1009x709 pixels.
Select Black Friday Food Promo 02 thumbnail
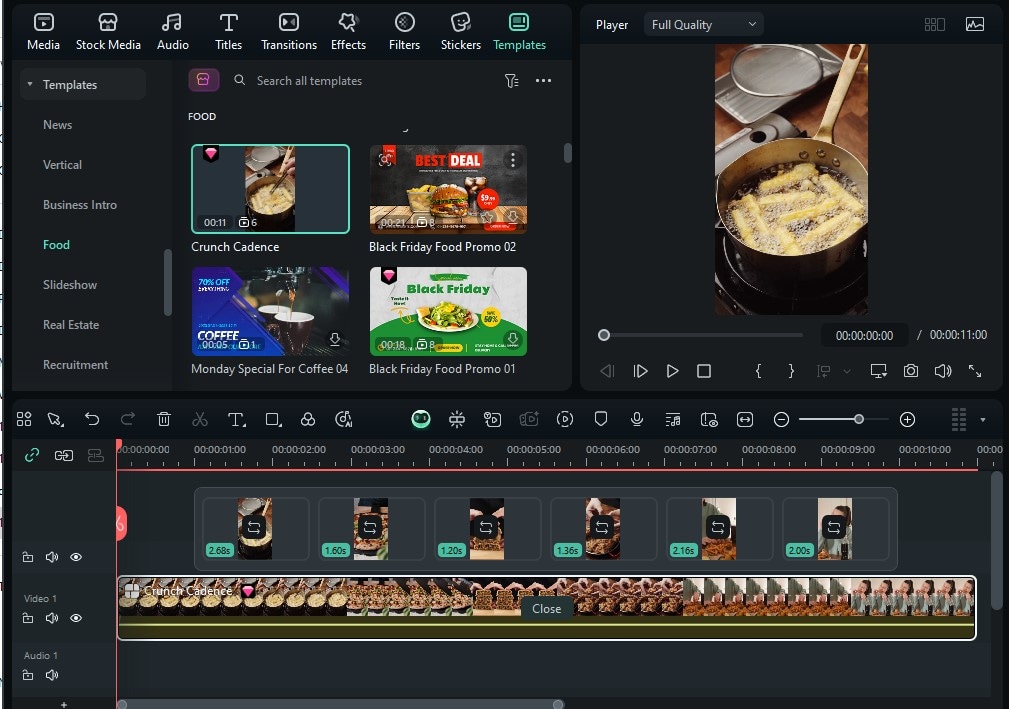point(448,189)
